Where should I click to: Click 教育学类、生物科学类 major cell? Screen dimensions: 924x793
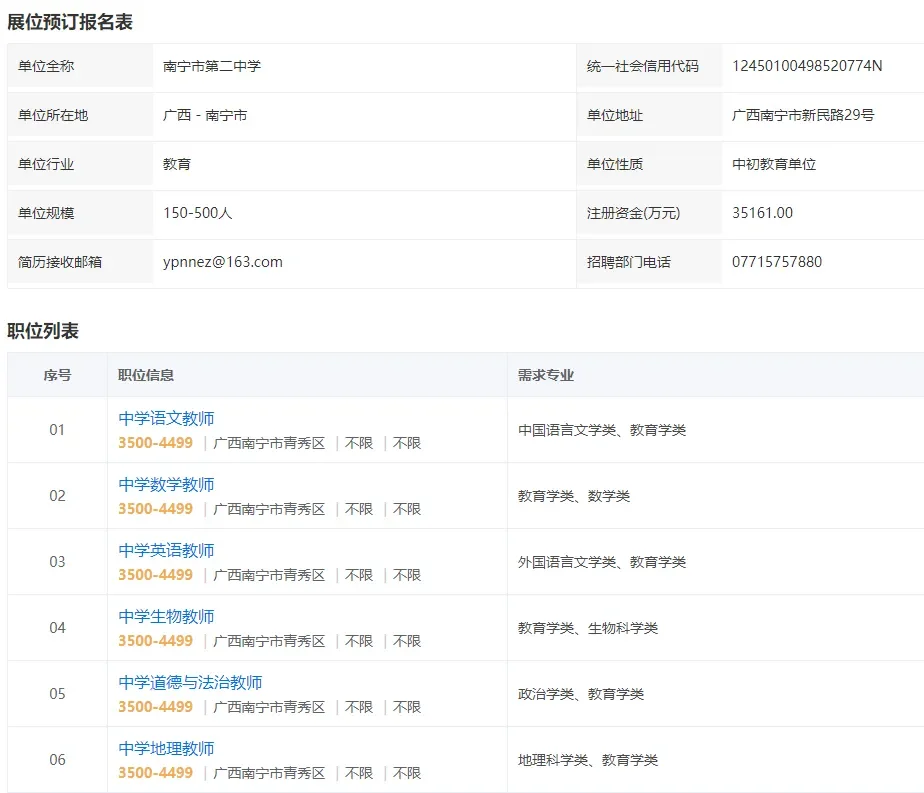pos(588,628)
